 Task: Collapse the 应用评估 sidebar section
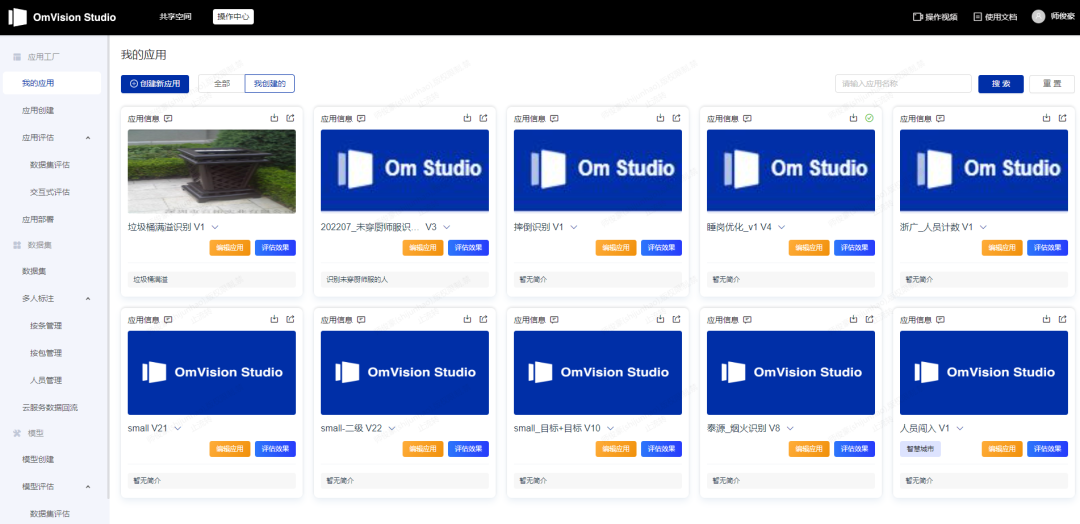pyautogui.click(x=88, y=138)
